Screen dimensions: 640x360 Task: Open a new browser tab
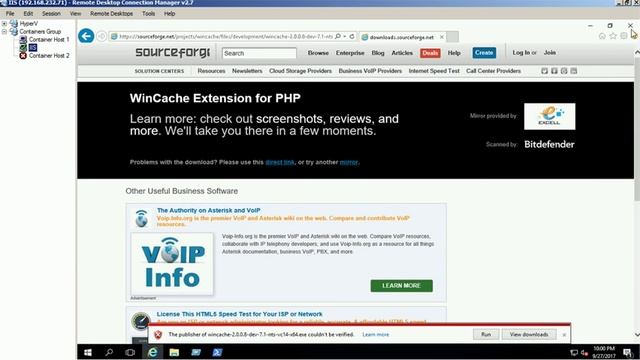452,37
